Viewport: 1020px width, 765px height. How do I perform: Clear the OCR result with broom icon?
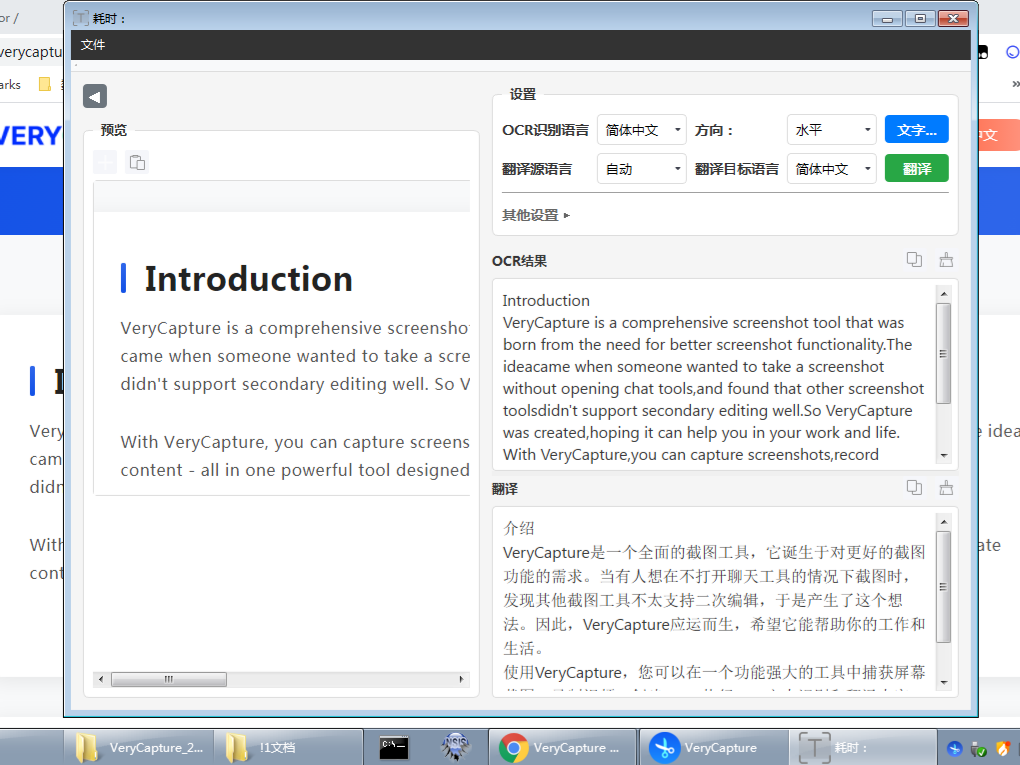point(946,260)
